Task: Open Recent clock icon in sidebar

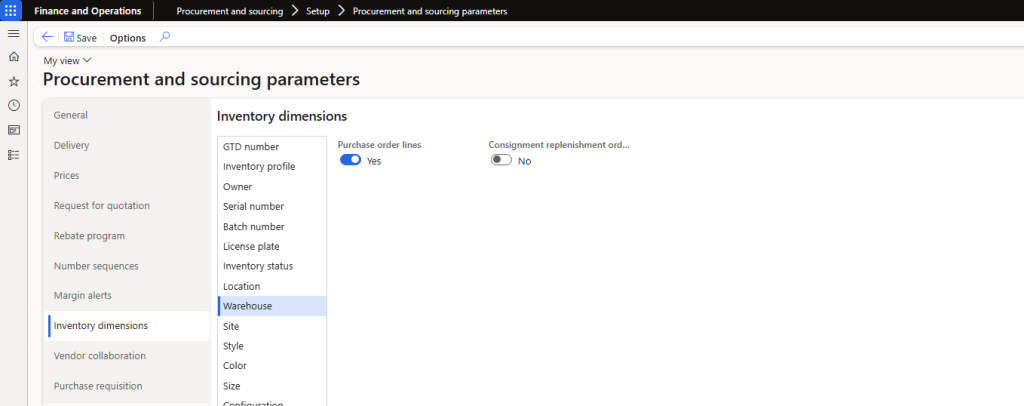Action: [x=13, y=105]
